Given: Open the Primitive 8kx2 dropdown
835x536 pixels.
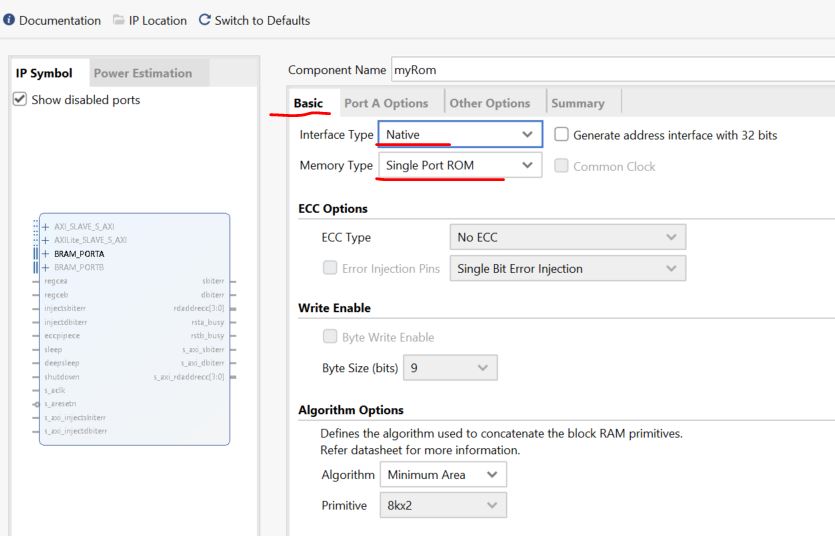Looking at the screenshot, I should [x=443, y=506].
